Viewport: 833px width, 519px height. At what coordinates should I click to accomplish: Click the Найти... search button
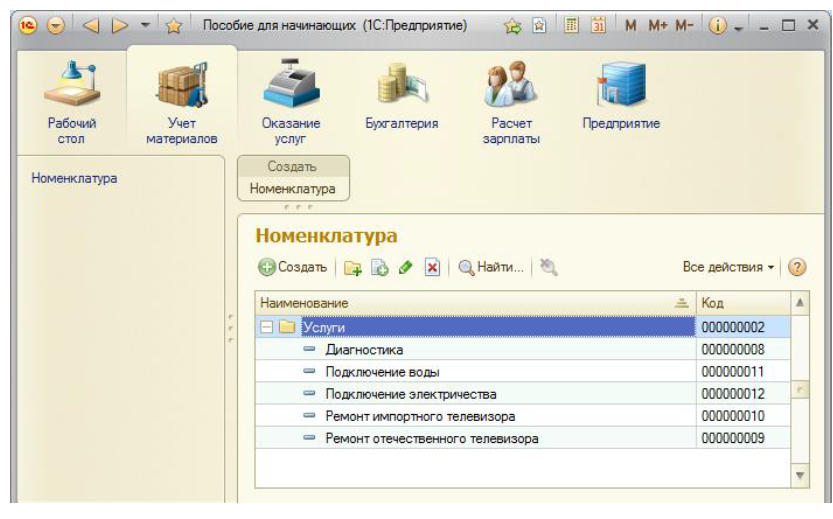pyautogui.click(x=491, y=267)
